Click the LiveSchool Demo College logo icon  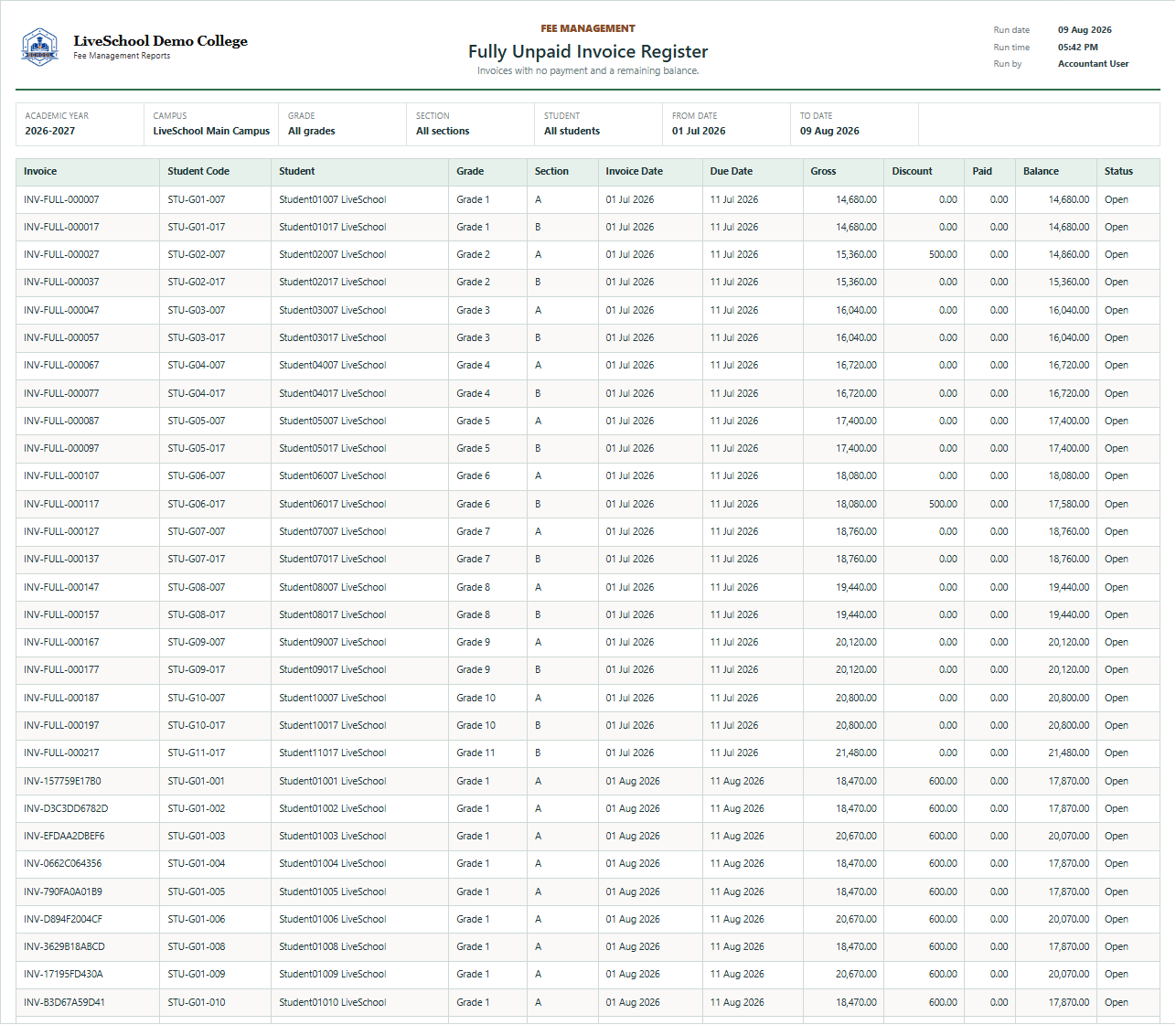[x=39, y=47]
